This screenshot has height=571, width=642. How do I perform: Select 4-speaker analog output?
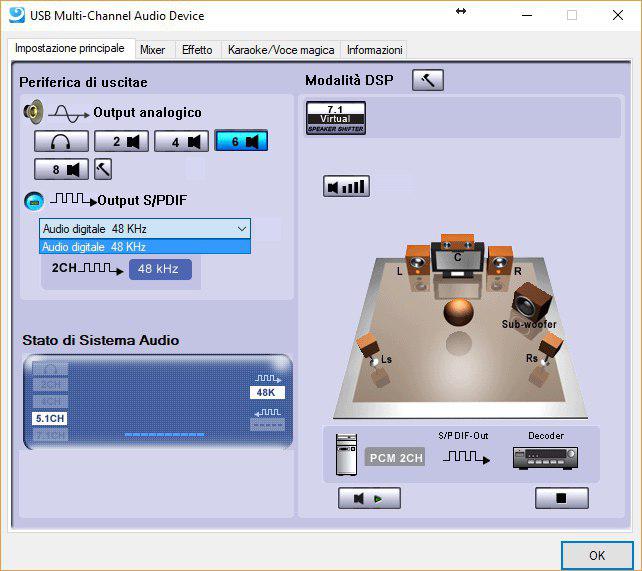pos(181,142)
